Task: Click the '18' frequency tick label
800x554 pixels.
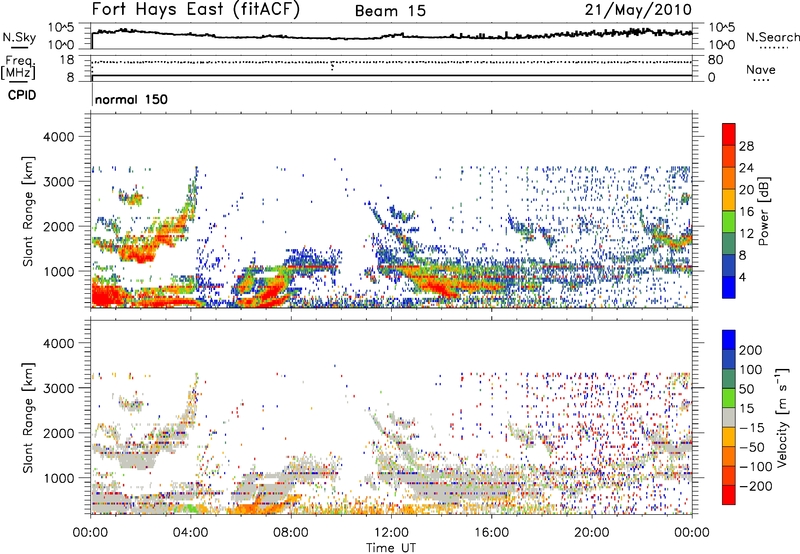Action: tap(66, 60)
